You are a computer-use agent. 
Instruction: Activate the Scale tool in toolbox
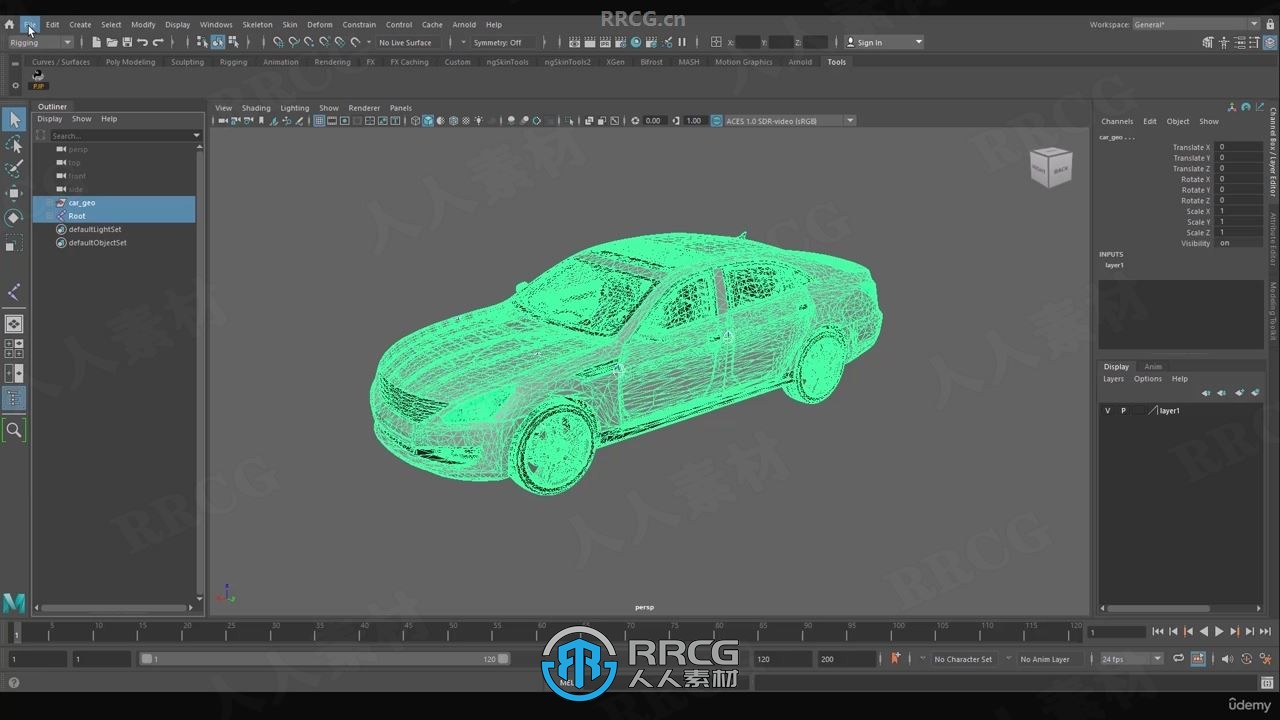click(14, 243)
